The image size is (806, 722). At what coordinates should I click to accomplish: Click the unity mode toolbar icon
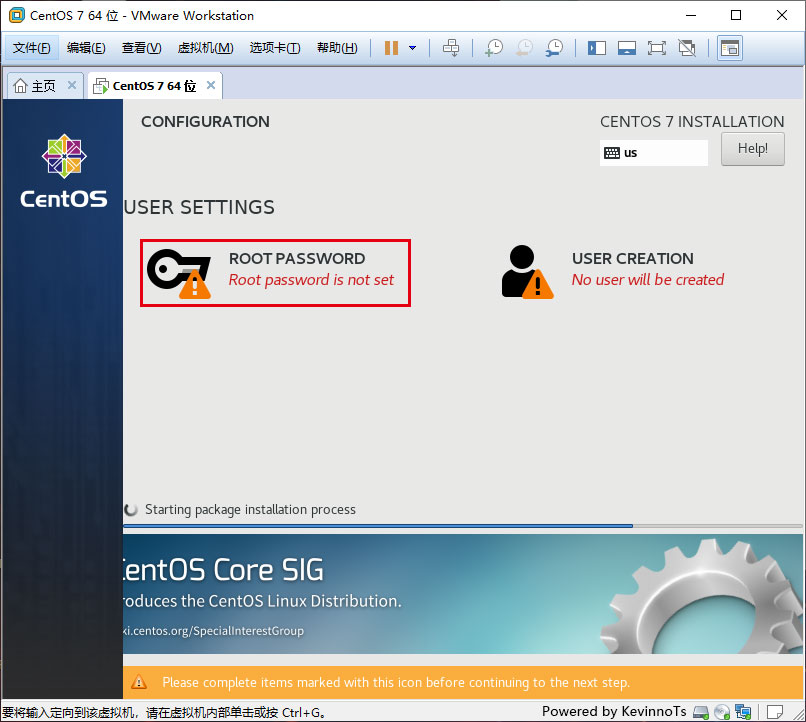pyautogui.click(x=687, y=48)
